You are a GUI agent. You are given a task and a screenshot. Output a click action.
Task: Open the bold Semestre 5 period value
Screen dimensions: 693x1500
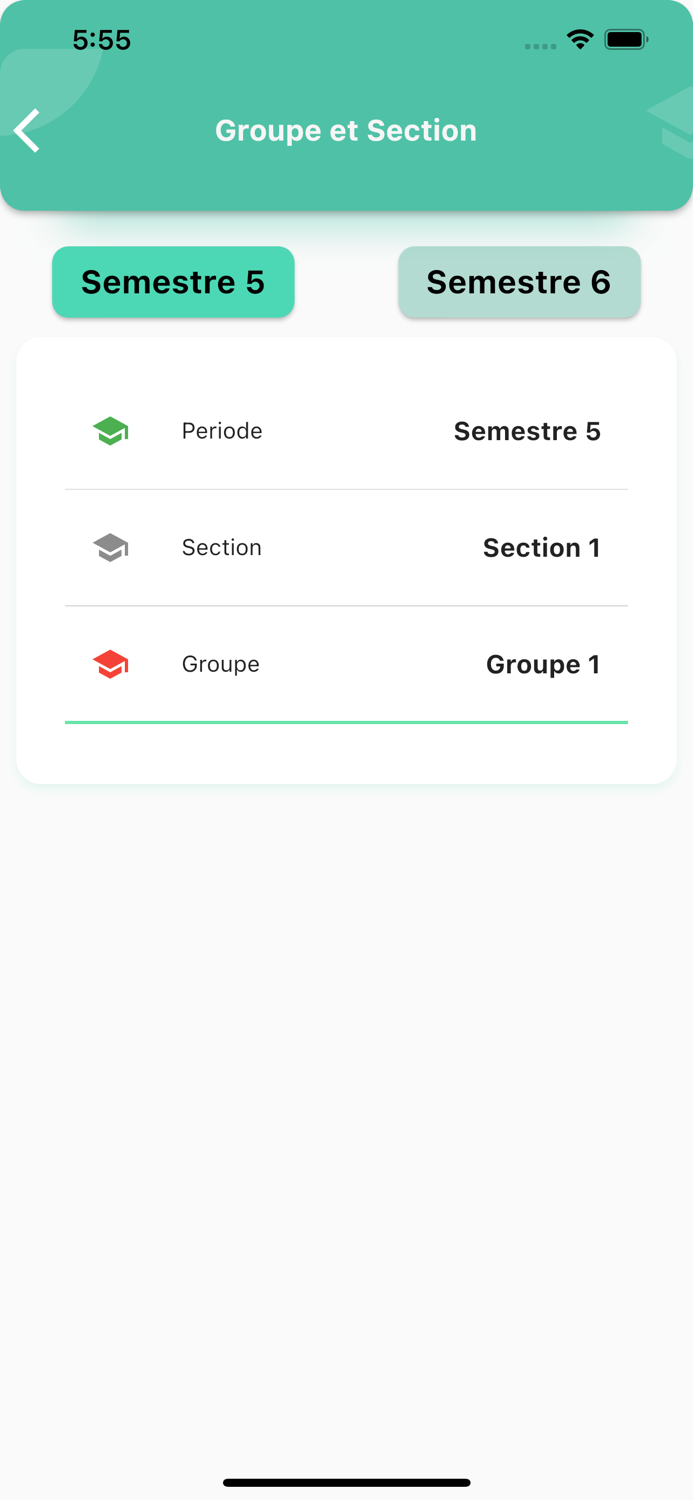527,431
